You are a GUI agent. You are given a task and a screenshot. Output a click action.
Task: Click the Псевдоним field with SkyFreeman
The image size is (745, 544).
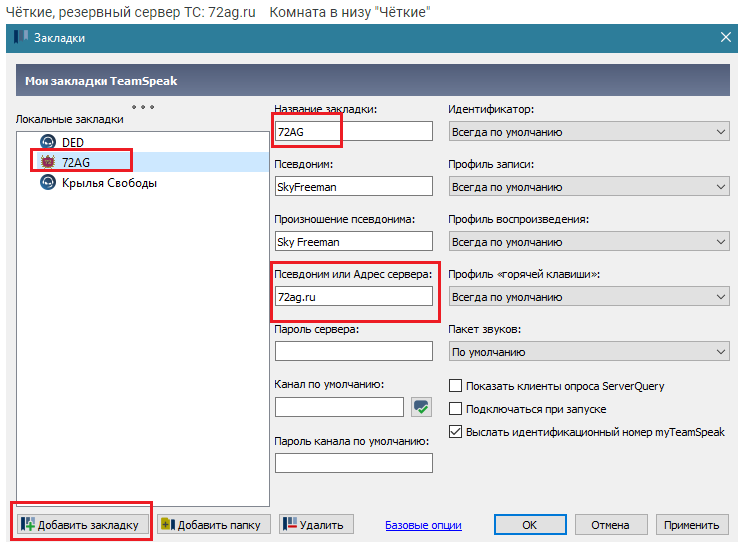pyautogui.click(x=353, y=187)
